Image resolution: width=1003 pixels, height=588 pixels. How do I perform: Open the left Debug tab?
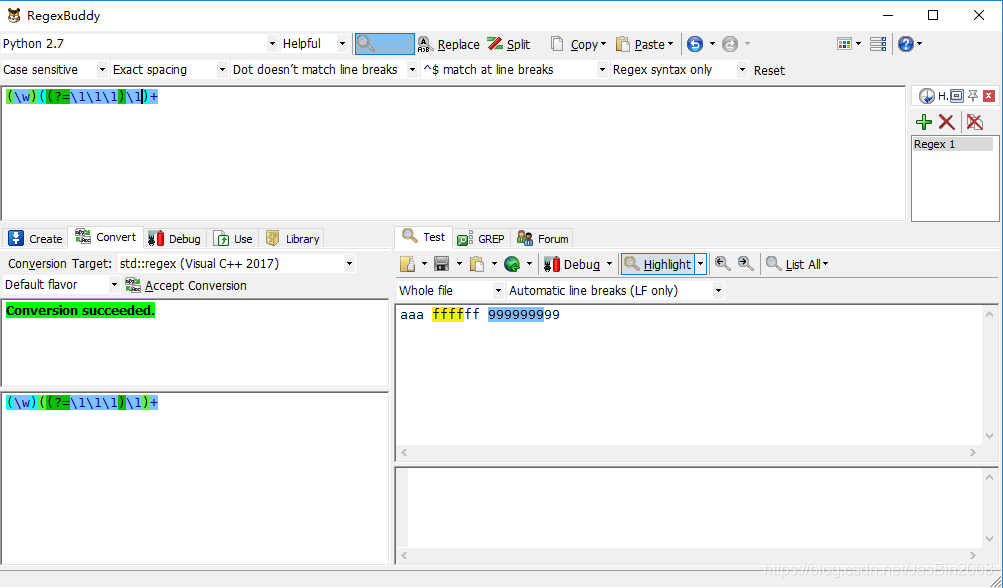tap(175, 239)
